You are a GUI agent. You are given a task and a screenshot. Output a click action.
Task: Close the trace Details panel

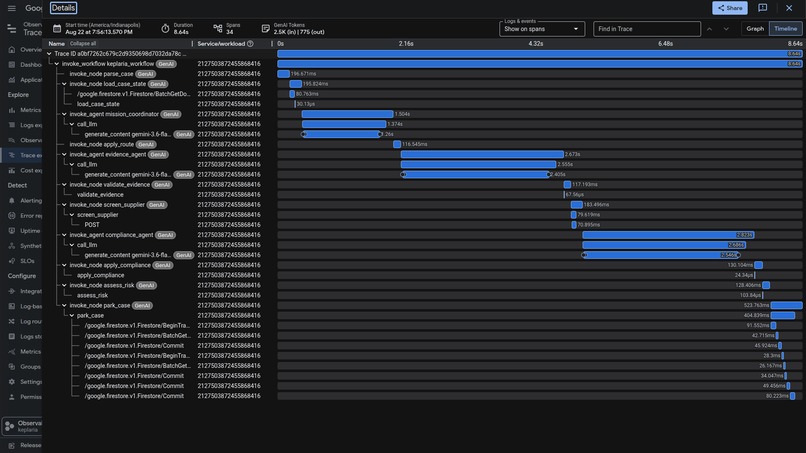tap(789, 8)
